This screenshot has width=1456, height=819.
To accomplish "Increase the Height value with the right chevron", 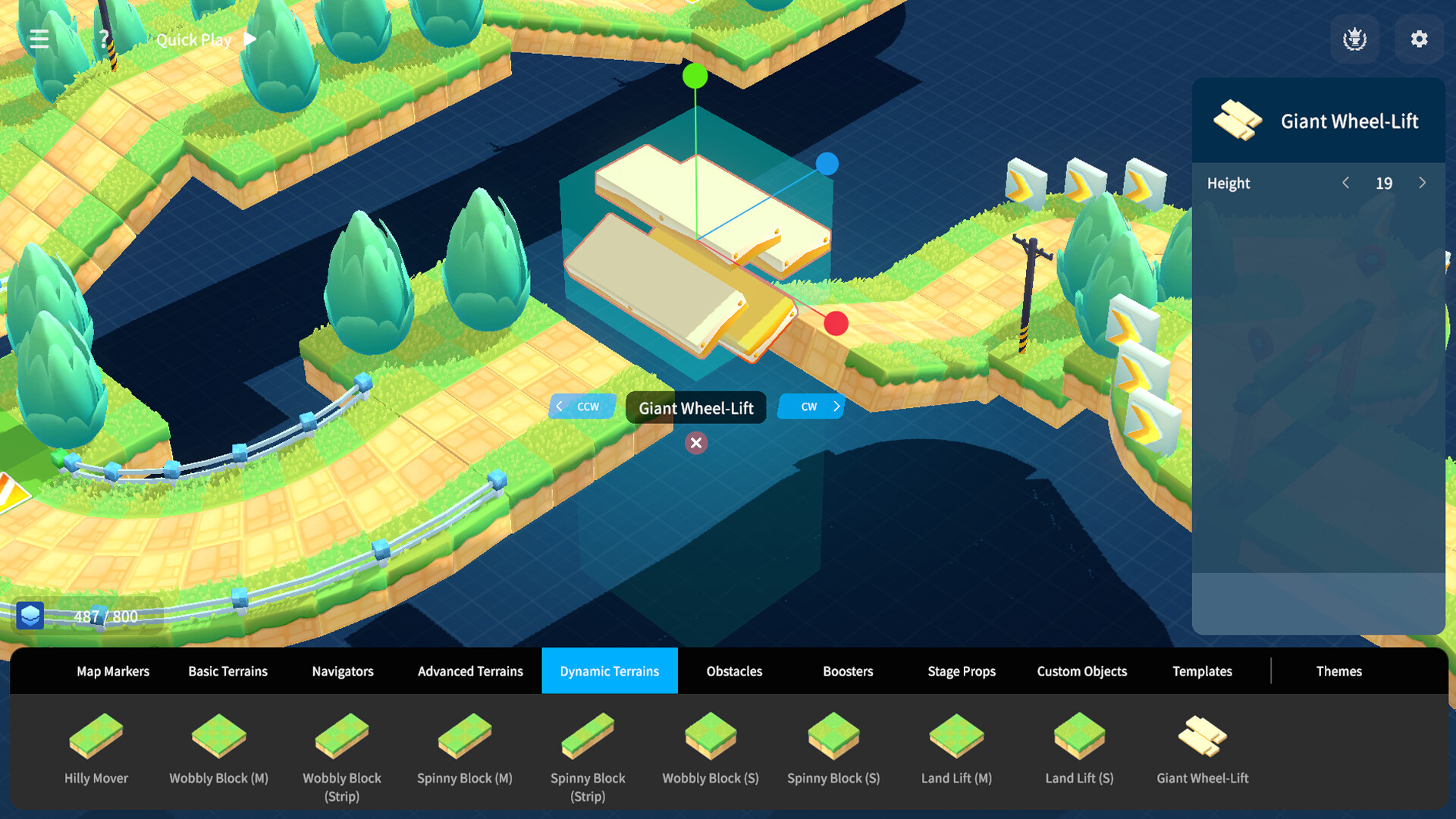I will 1423,183.
